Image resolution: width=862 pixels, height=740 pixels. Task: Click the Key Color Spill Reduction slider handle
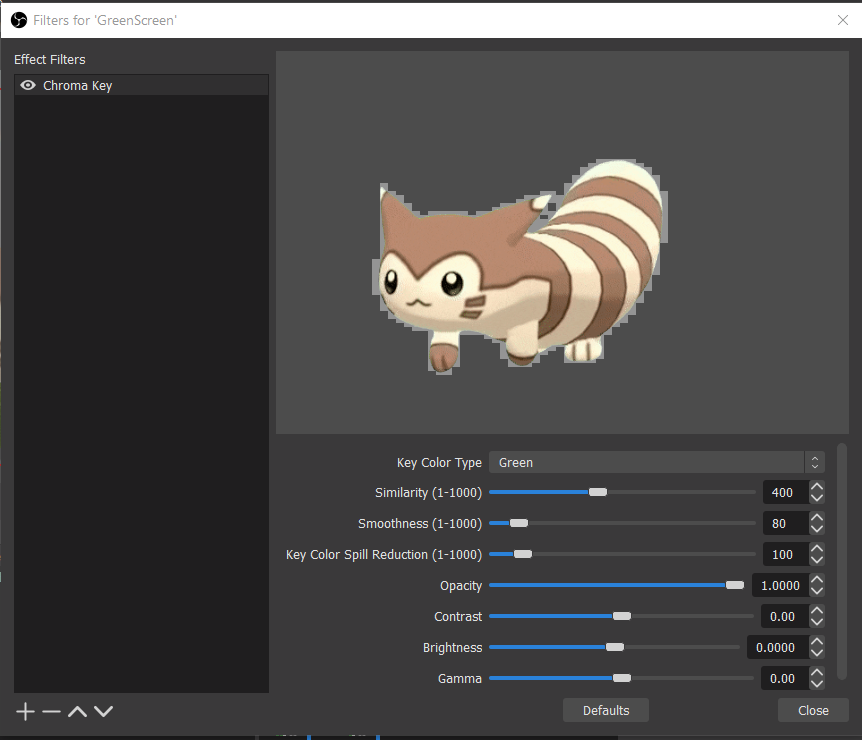[523, 554]
